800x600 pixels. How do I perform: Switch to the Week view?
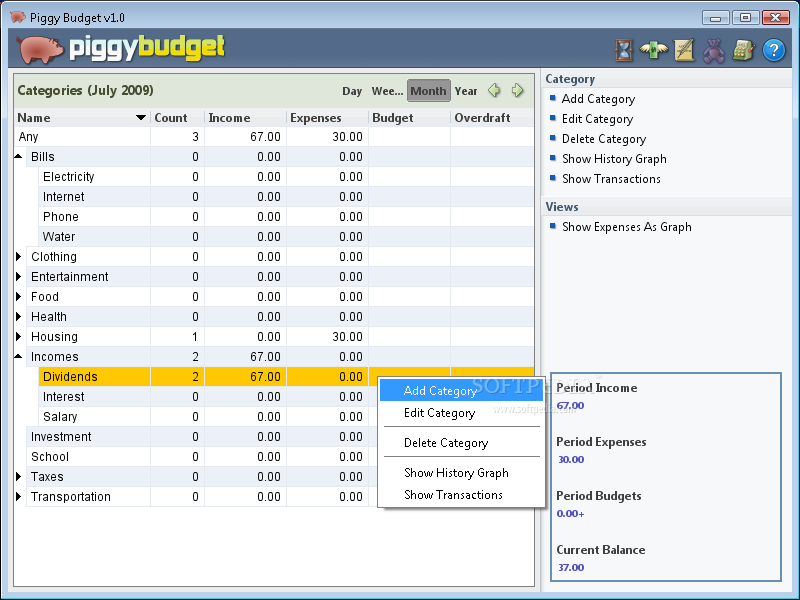point(387,91)
